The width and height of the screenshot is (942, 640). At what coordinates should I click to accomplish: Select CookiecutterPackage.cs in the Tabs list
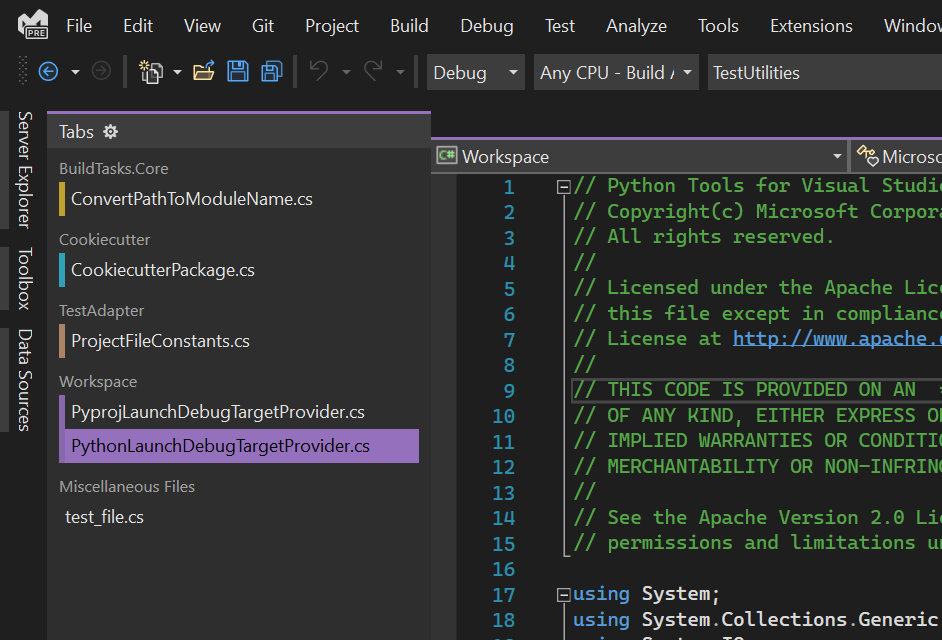[162, 270]
